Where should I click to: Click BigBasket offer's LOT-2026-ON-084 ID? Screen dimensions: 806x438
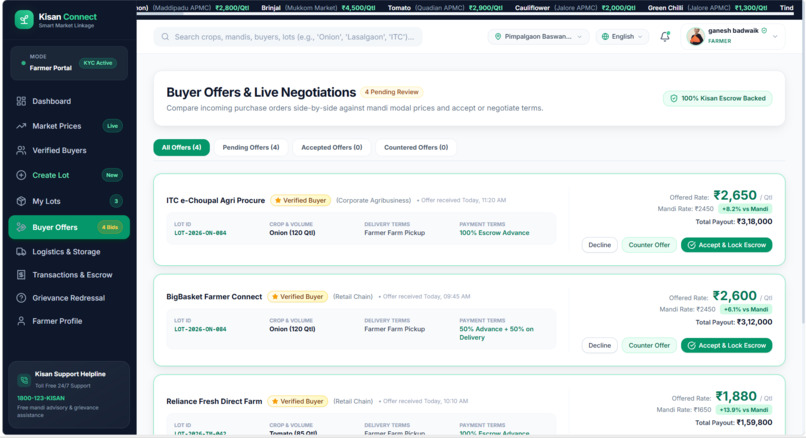pyautogui.click(x=200, y=329)
